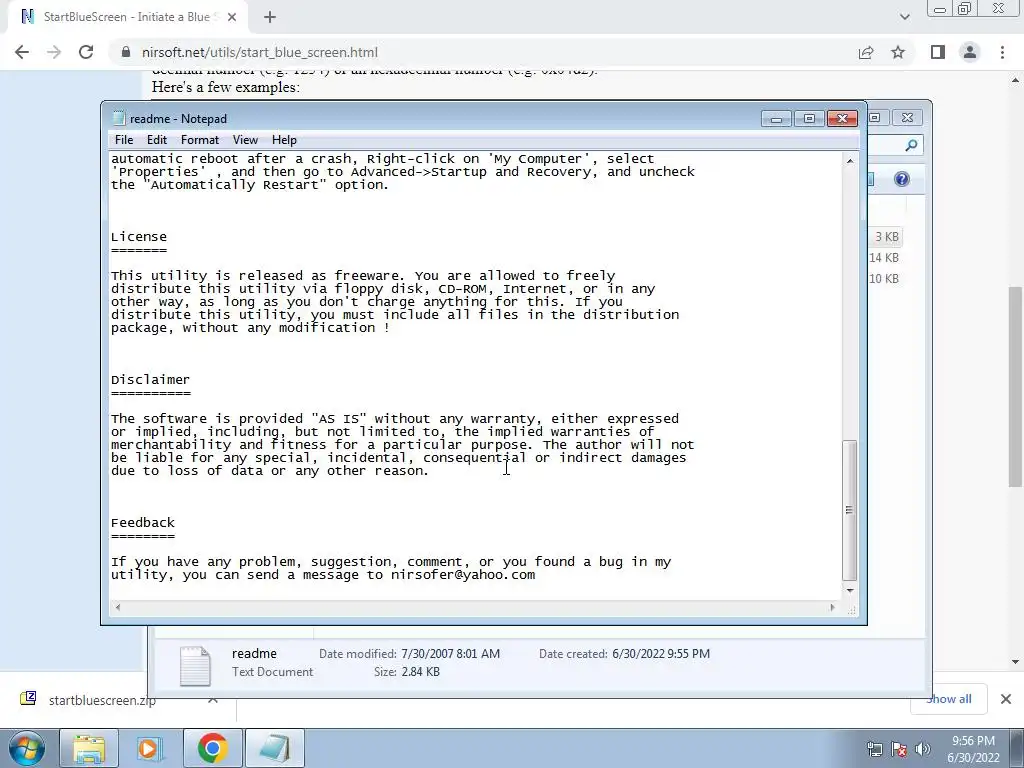Open the Edit menu in Notepad
Screen dimensions: 1024x768
157,140
